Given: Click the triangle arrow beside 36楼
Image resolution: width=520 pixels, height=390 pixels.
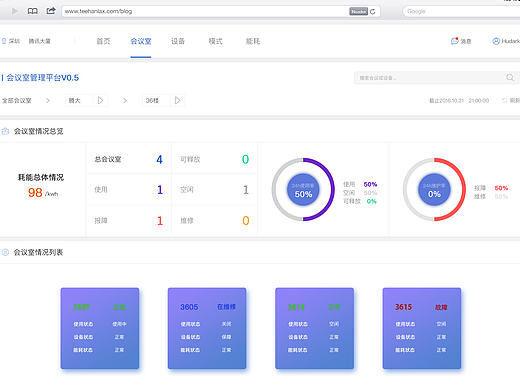Looking at the screenshot, I should pos(177,100).
